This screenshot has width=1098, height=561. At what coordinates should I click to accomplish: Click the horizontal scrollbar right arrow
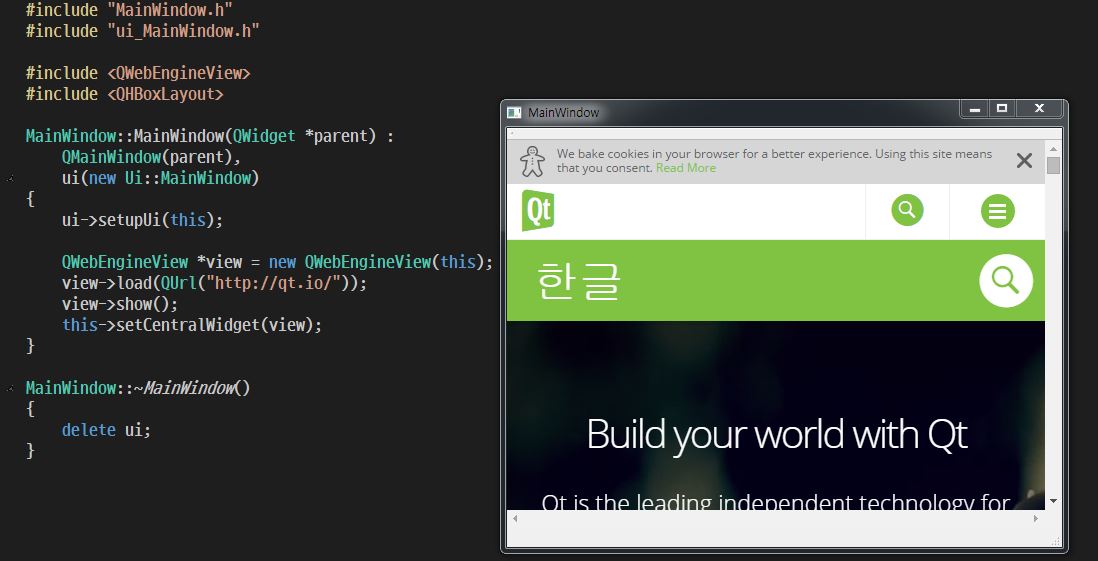click(x=1036, y=518)
